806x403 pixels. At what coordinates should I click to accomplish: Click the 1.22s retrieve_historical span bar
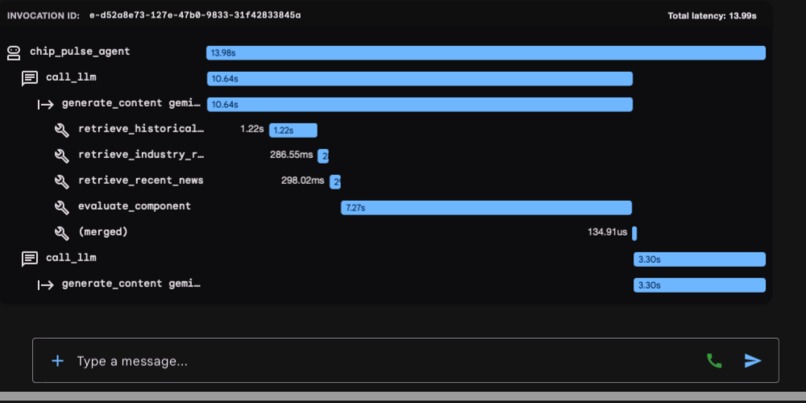point(293,130)
